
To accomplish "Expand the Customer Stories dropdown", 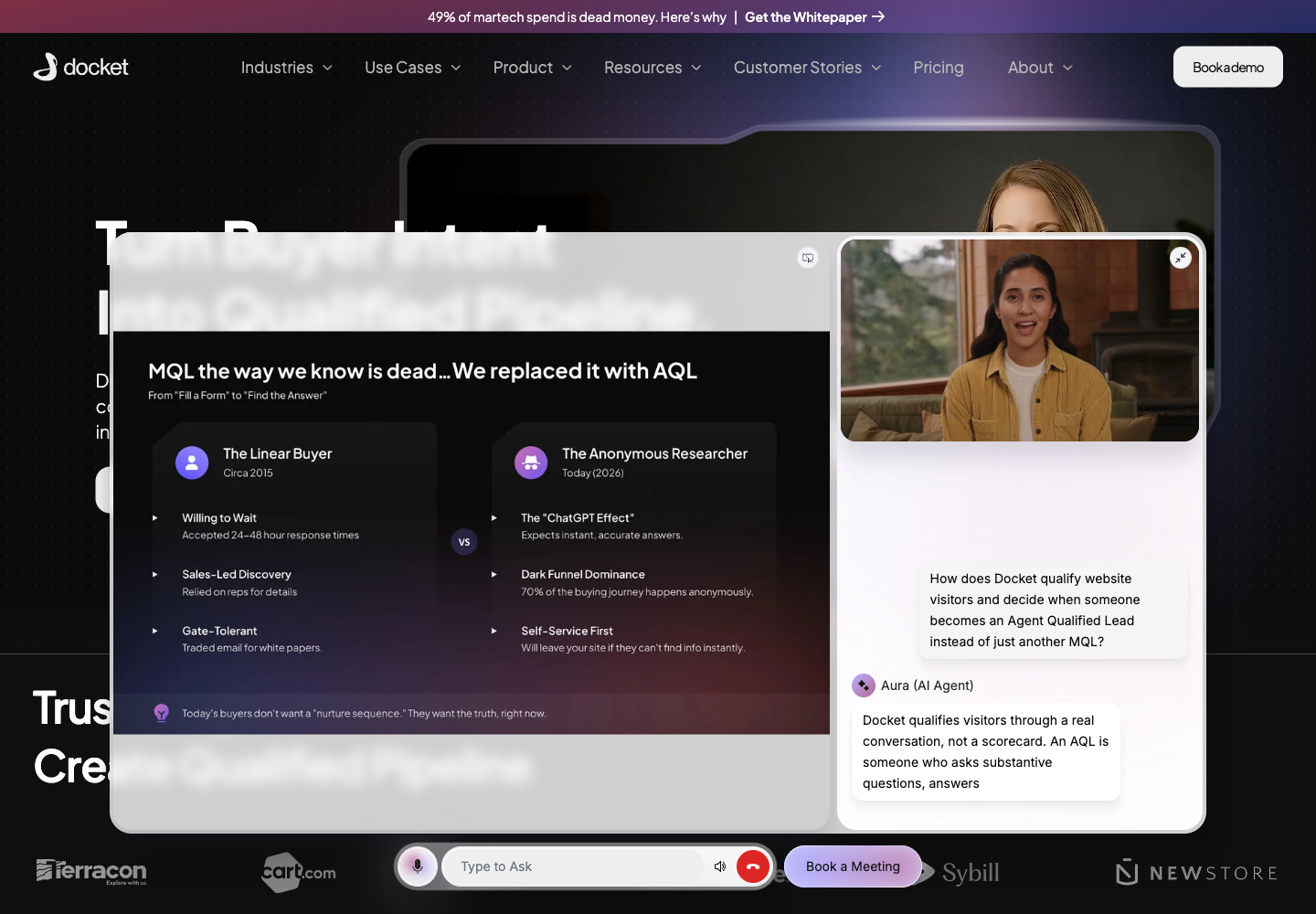I will point(808,68).
